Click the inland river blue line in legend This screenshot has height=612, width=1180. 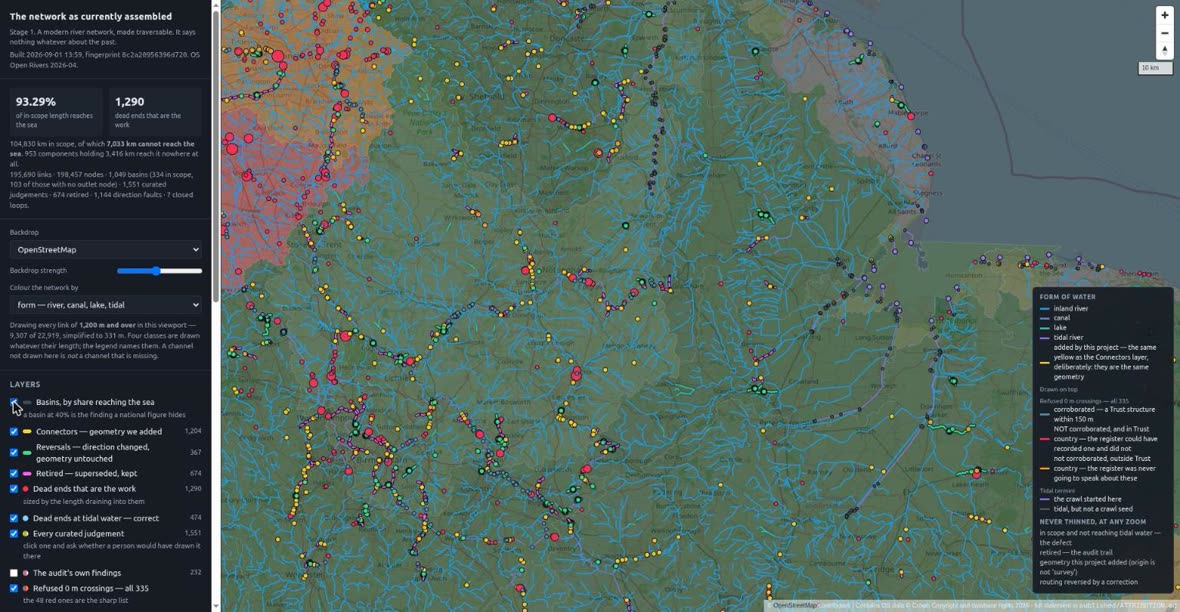point(1045,309)
